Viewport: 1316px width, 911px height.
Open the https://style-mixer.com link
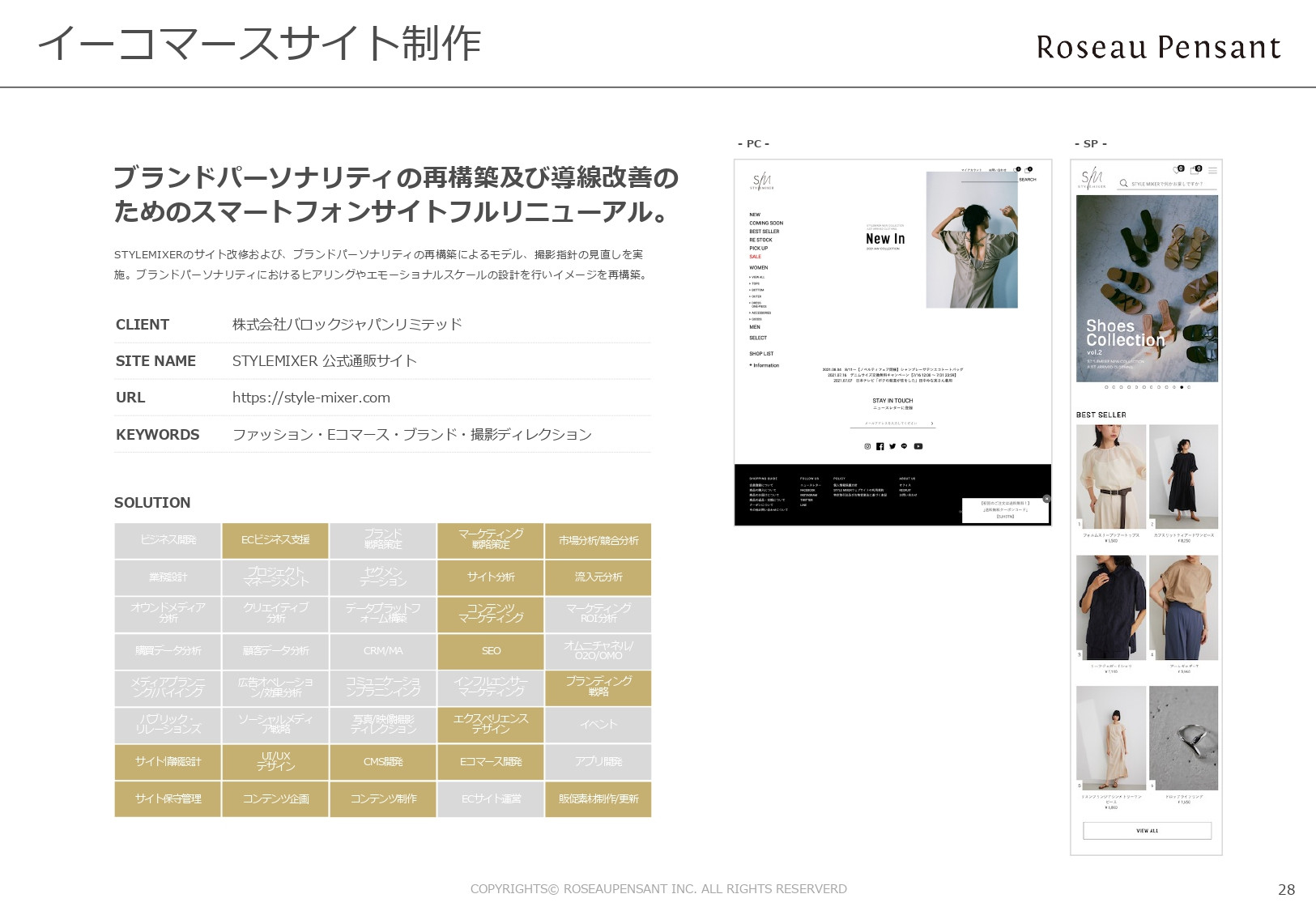point(310,397)
